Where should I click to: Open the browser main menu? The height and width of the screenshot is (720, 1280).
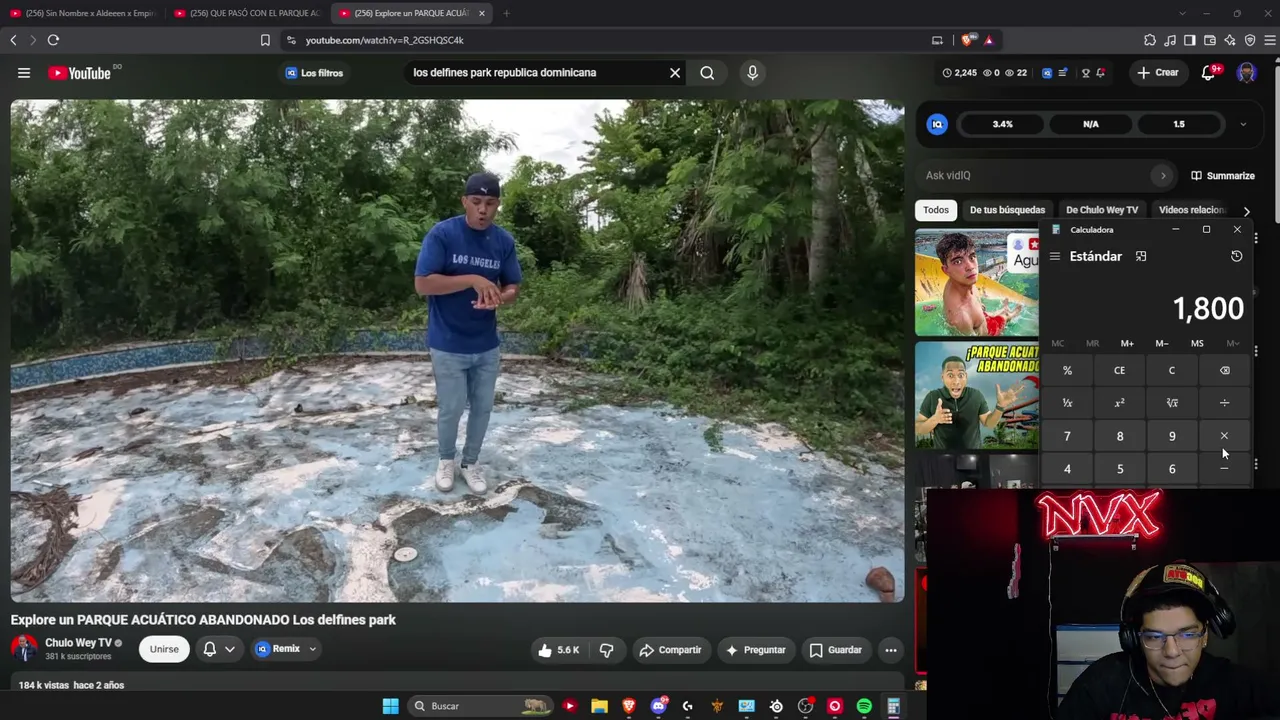click(x=1270, y=40)
